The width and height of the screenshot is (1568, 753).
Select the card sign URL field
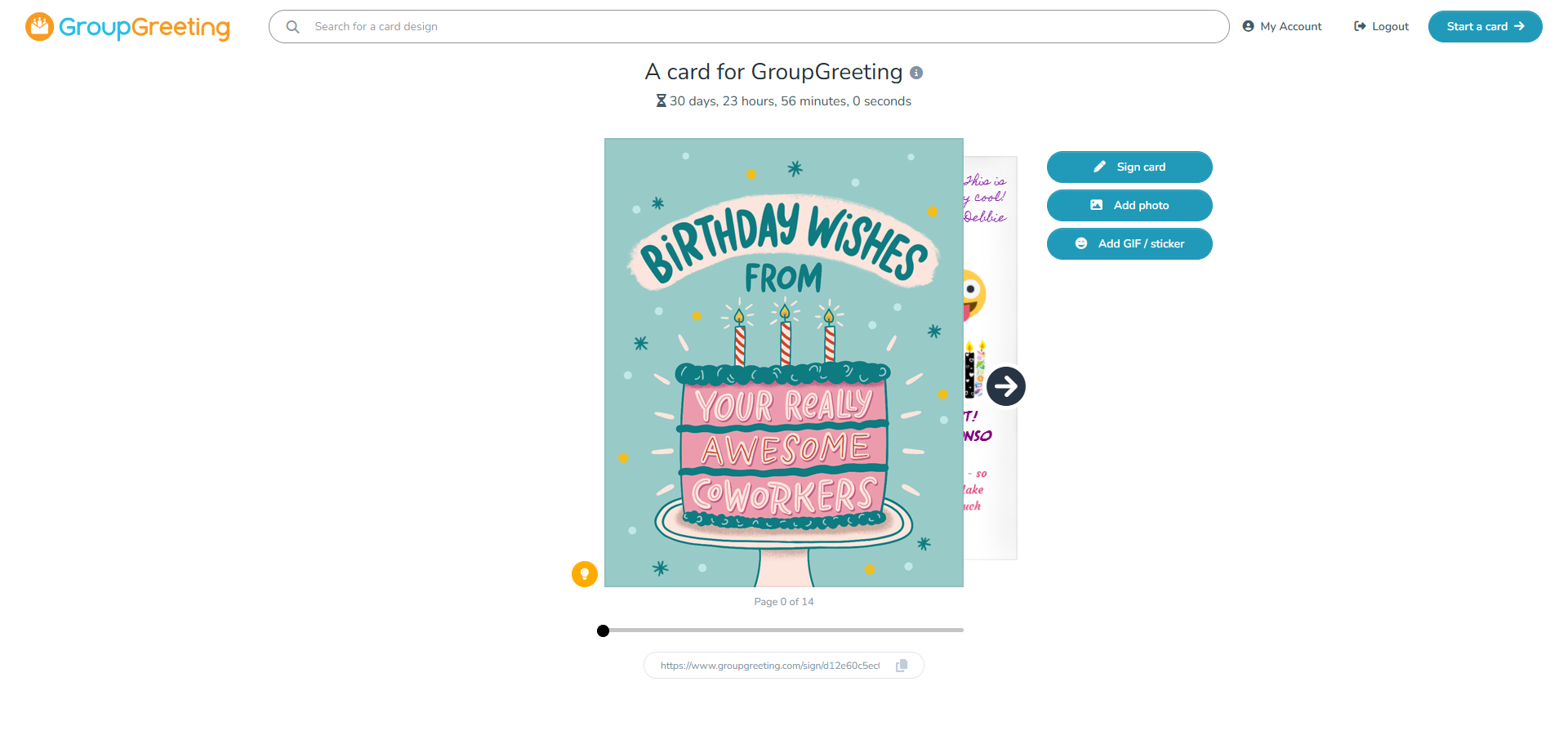click(x=769, y=666)
